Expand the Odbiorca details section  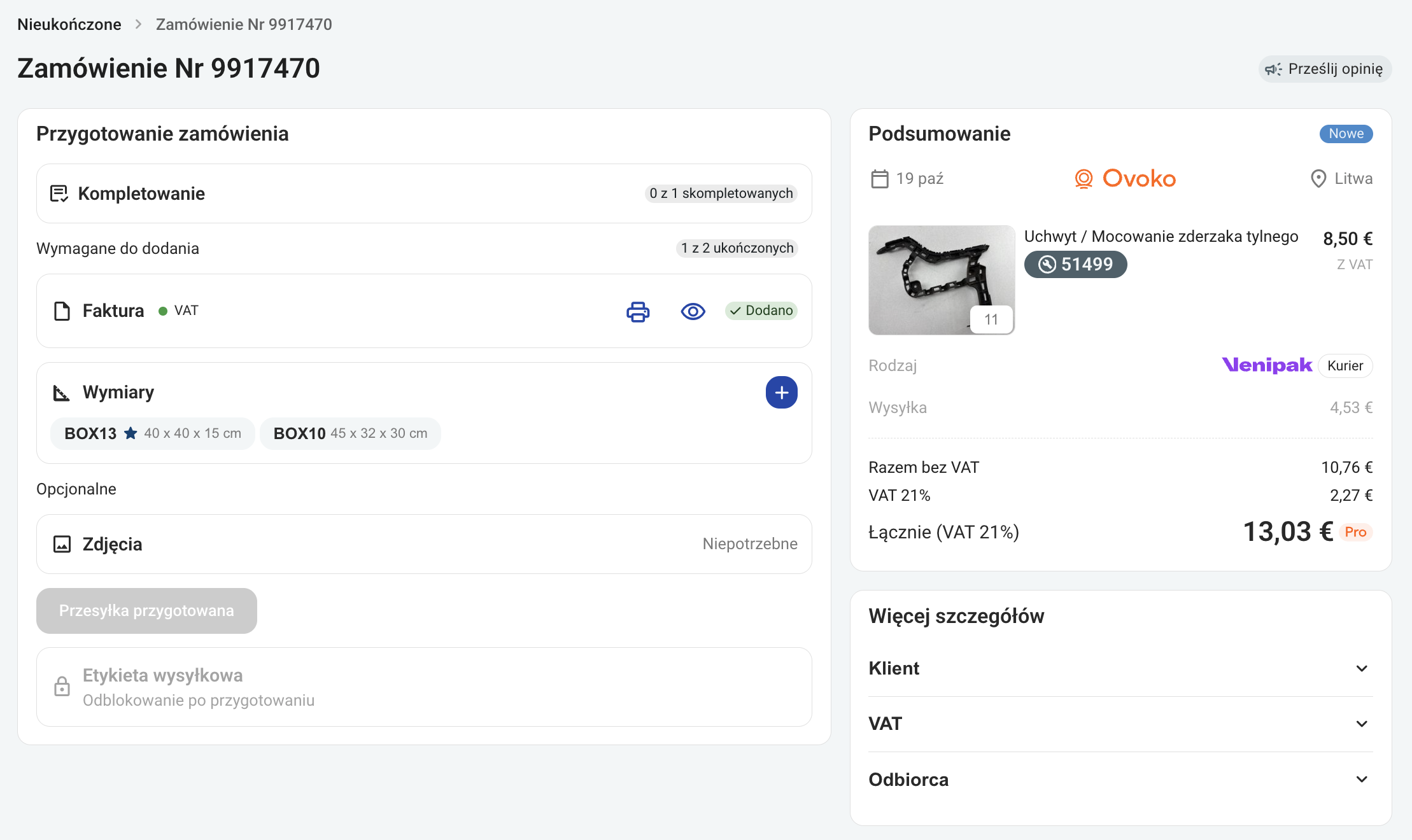(x=1120, y=780)
